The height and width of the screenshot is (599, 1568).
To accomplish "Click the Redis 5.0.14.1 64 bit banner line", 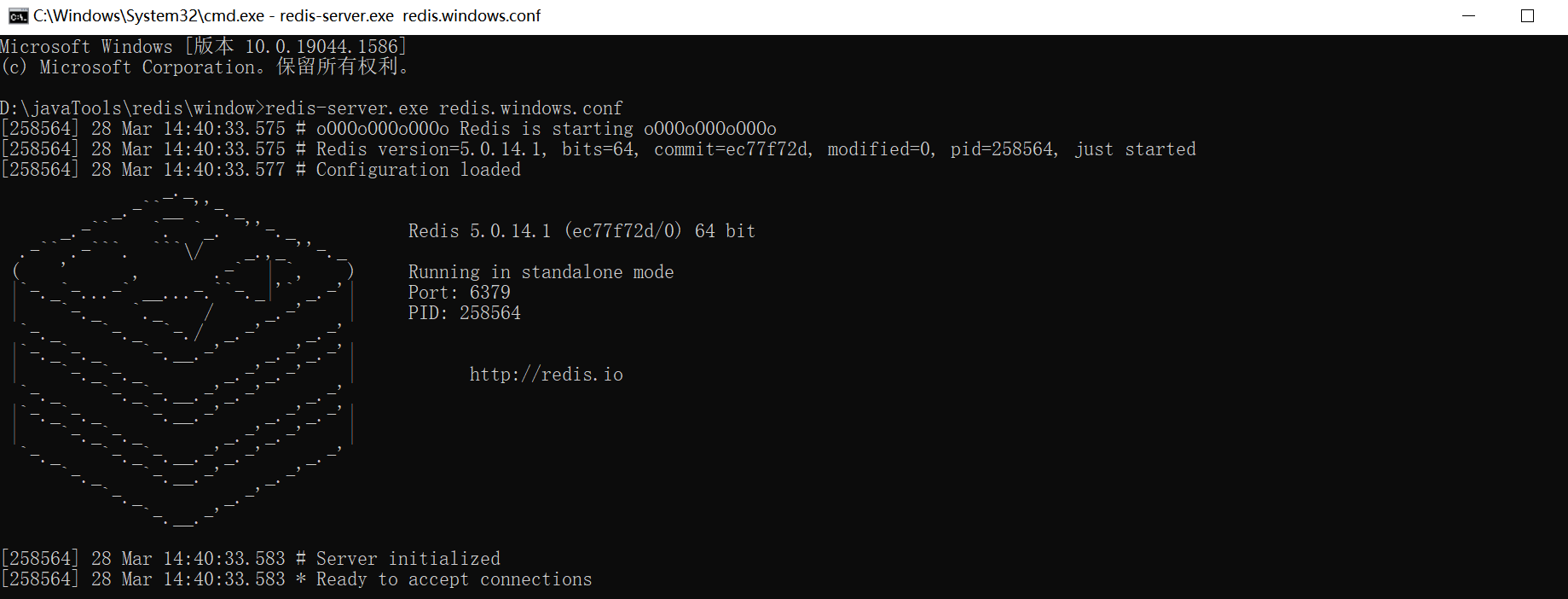I will click(x=581, y=231).
